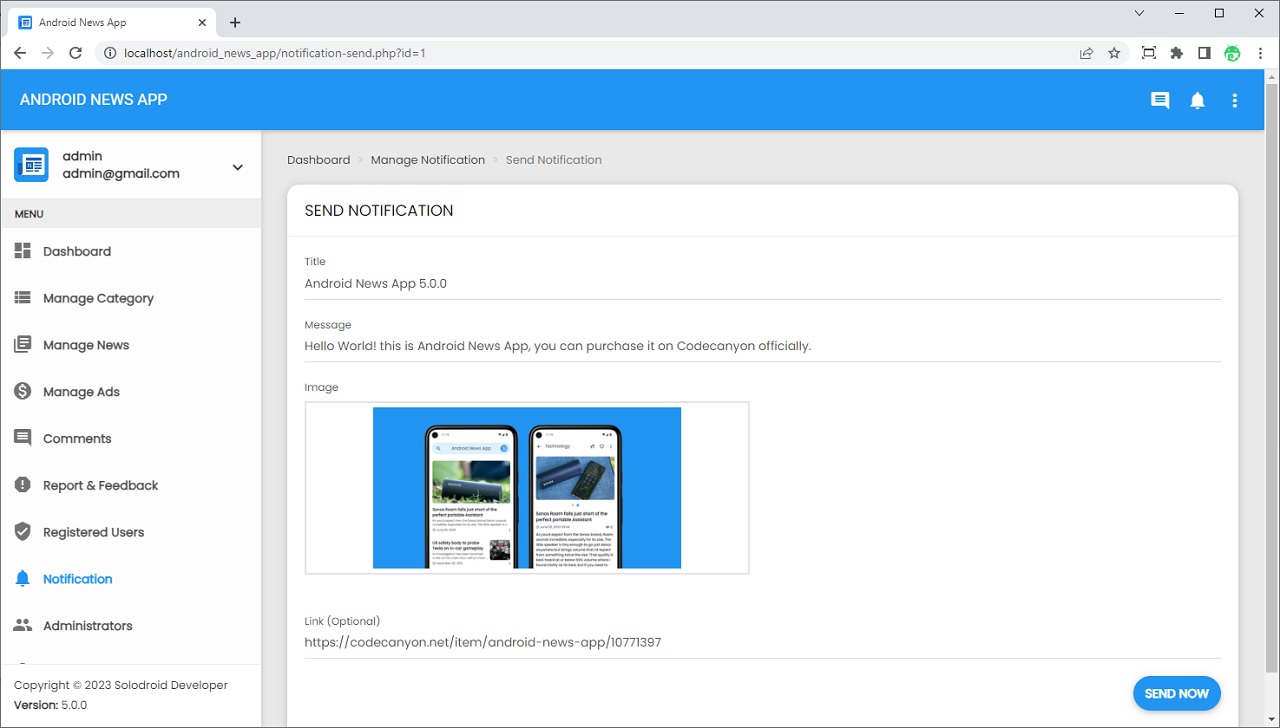Click the 'Version: 5.0.0' footer text
This screenshot has width=1280, height=728.
(x=51, y=705)
